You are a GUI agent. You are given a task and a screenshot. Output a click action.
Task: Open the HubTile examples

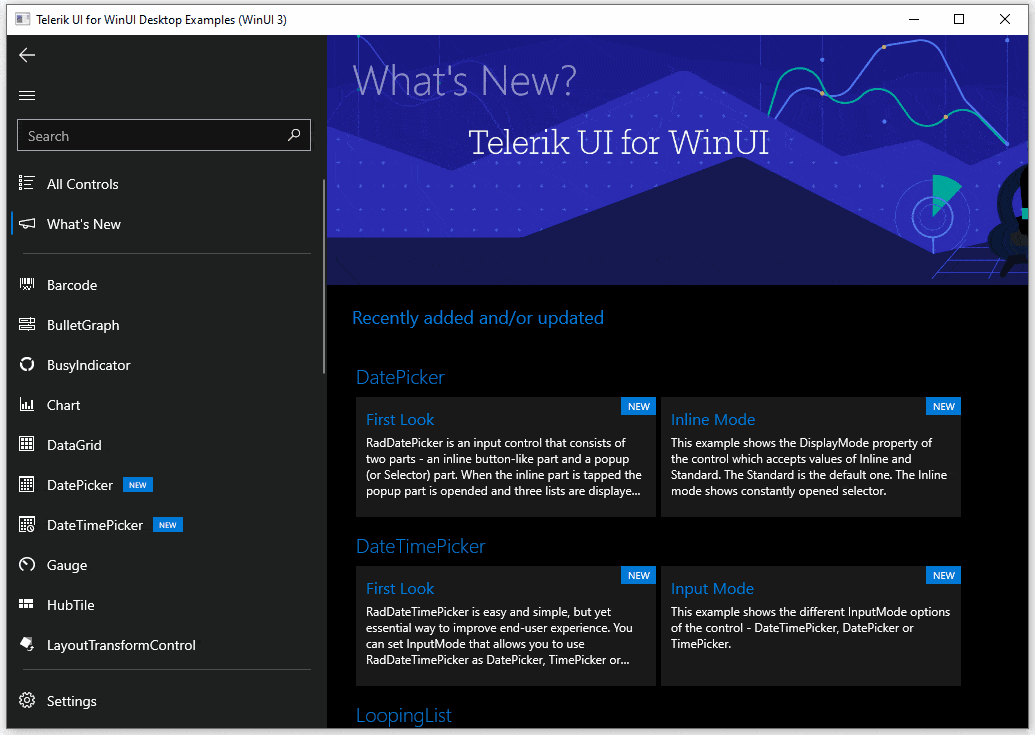(71, 605)
